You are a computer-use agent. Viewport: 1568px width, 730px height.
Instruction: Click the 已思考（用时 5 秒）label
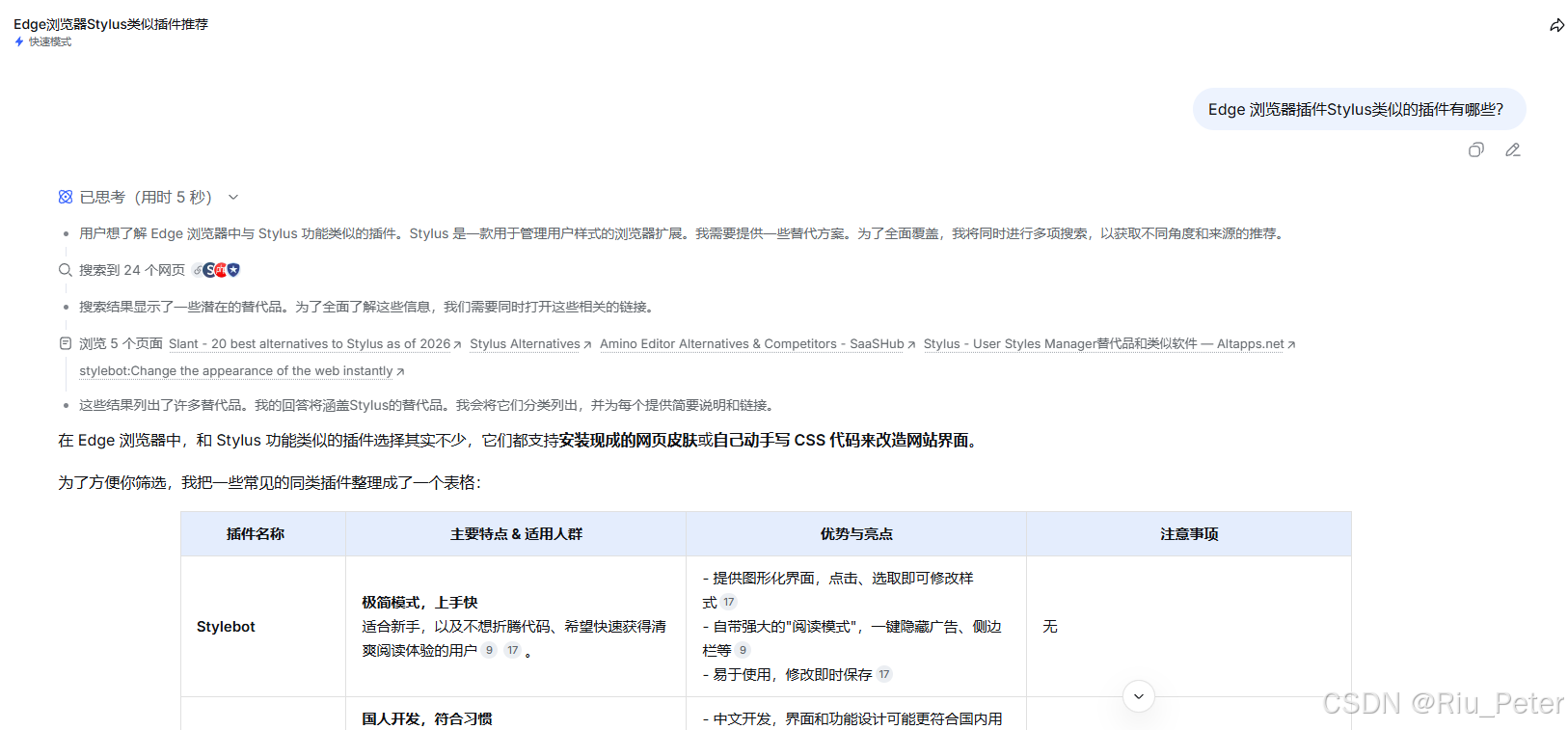click(146, 197)
